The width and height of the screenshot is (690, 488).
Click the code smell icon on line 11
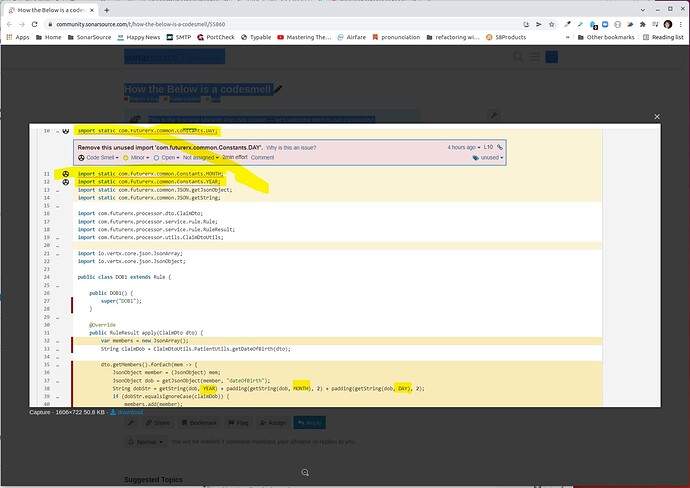coord(66,174)
